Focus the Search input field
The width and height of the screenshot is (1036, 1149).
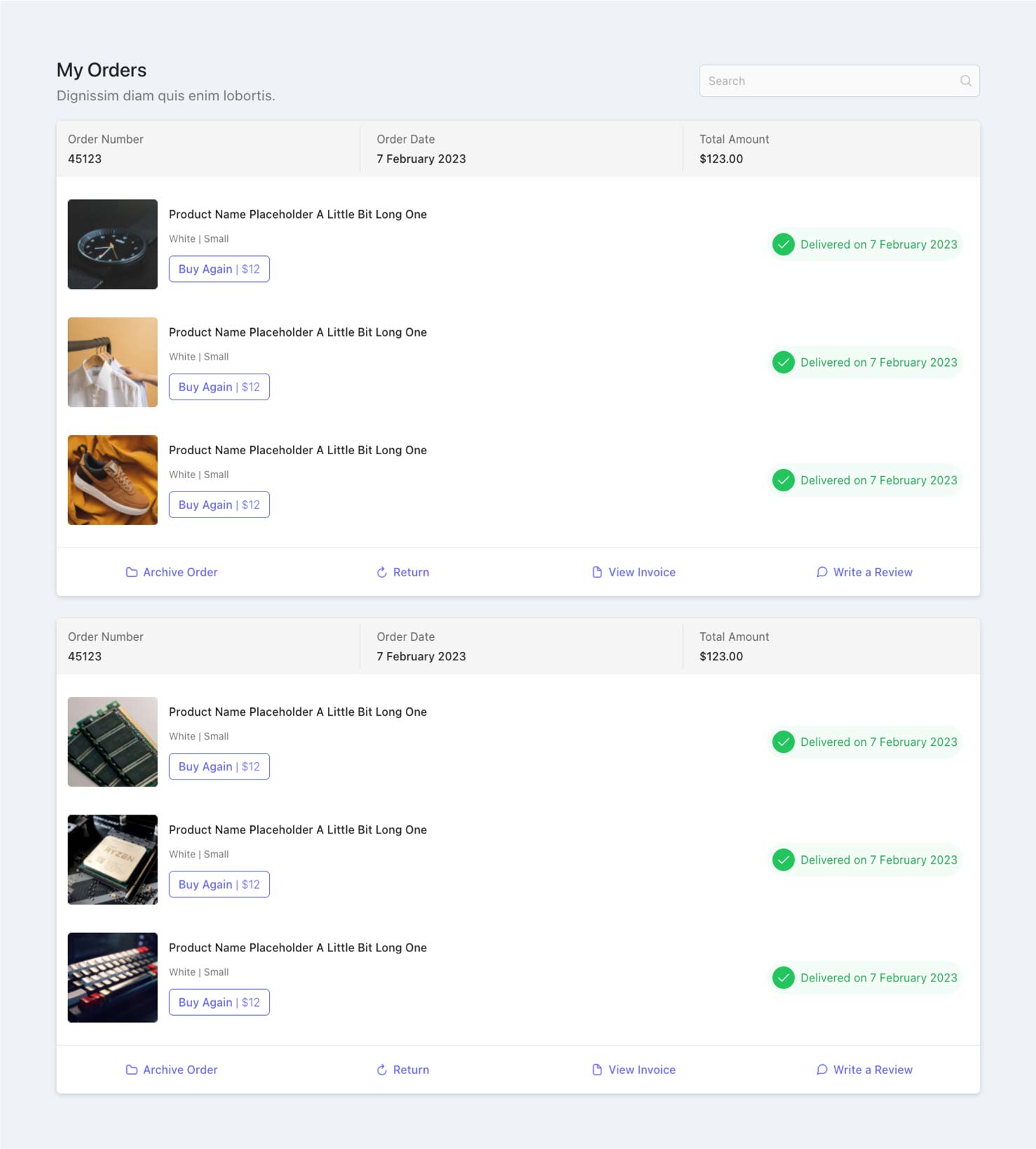[839, 81]
